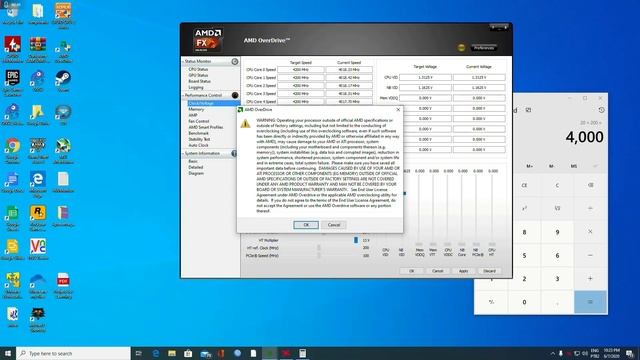This screenshot has width=640, height=360.
Task: Open Microsoft Edge from the taskbar
Action: (156, 353)
